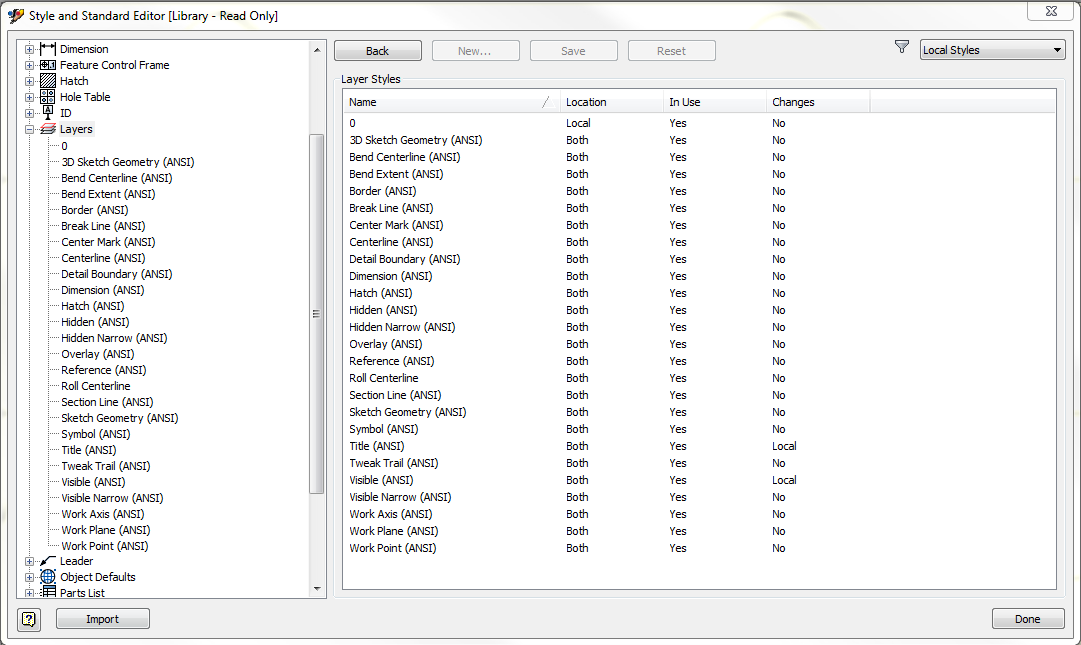Click the ID balloon icon

coord(48,112)
